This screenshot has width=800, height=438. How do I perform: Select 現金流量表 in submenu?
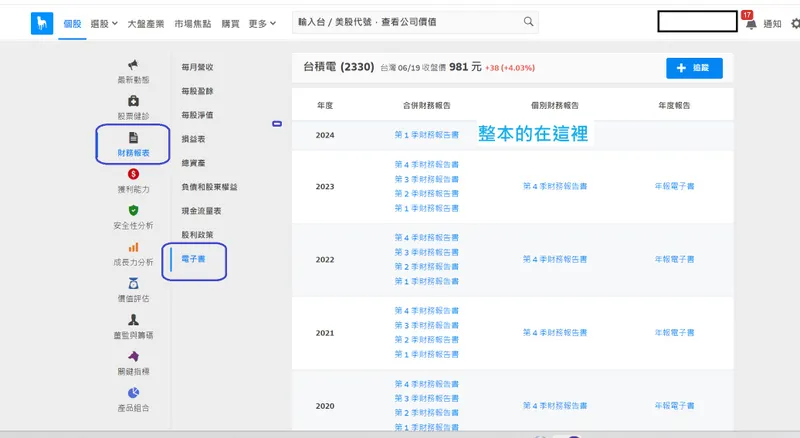point(201,211)
